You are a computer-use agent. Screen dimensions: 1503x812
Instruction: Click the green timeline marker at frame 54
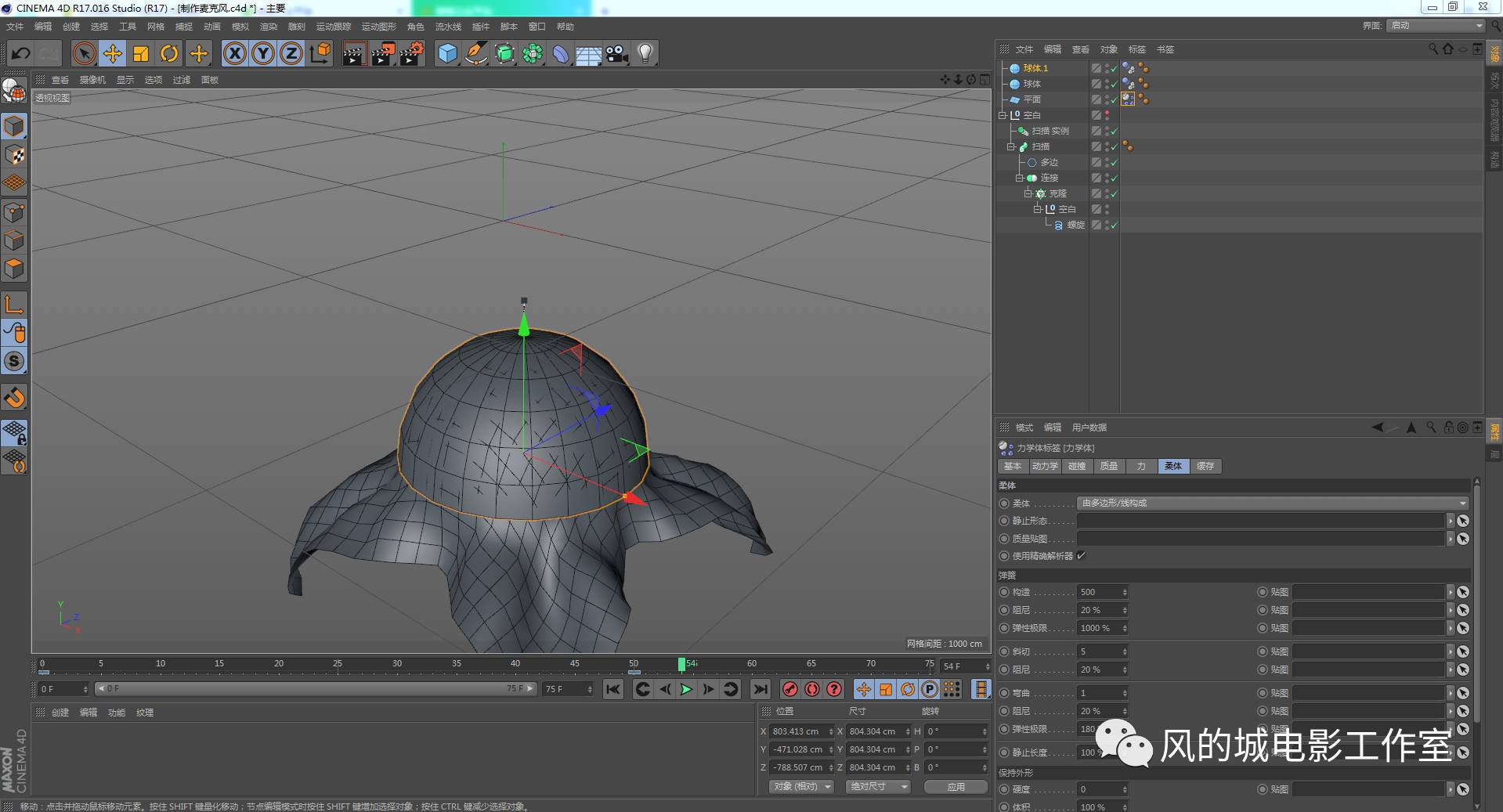click(x=682, y=664)
